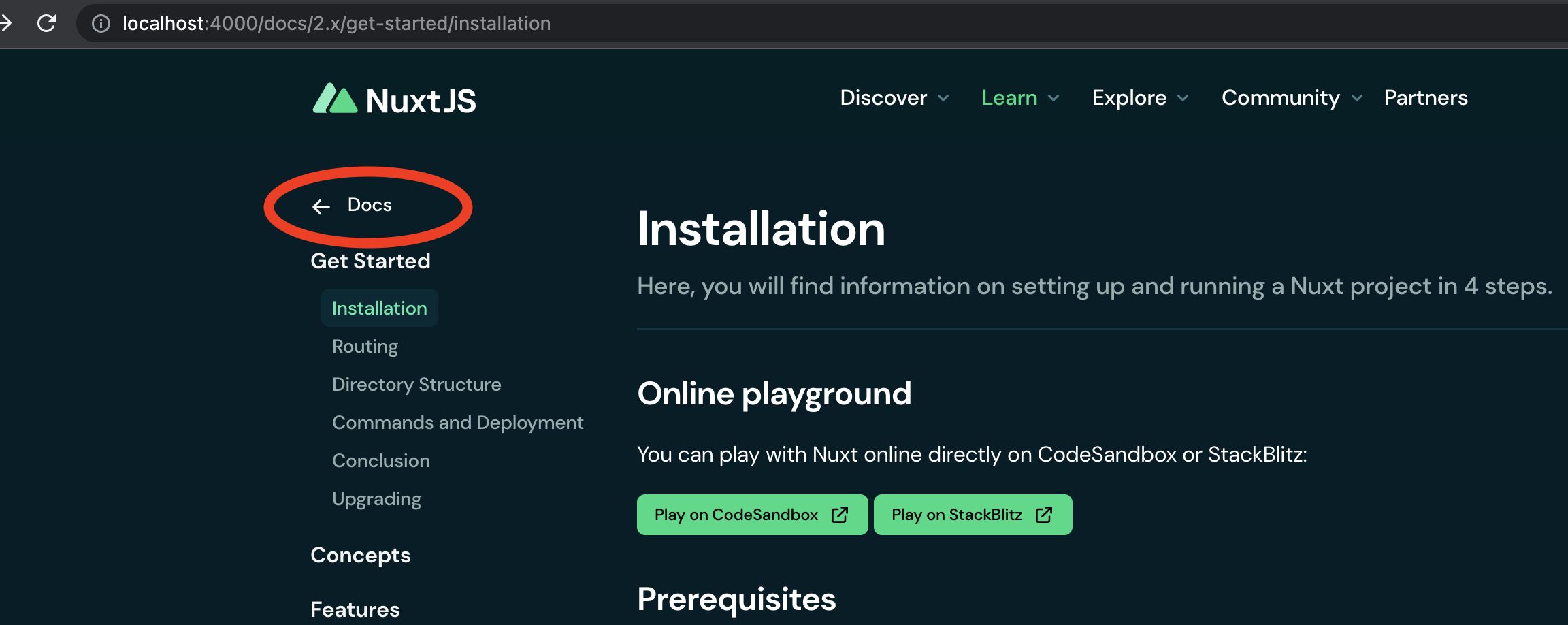Click the external link icon on CodeSandbox button
This screenshot has width=1568, height=625.
(x=840, y=515)
